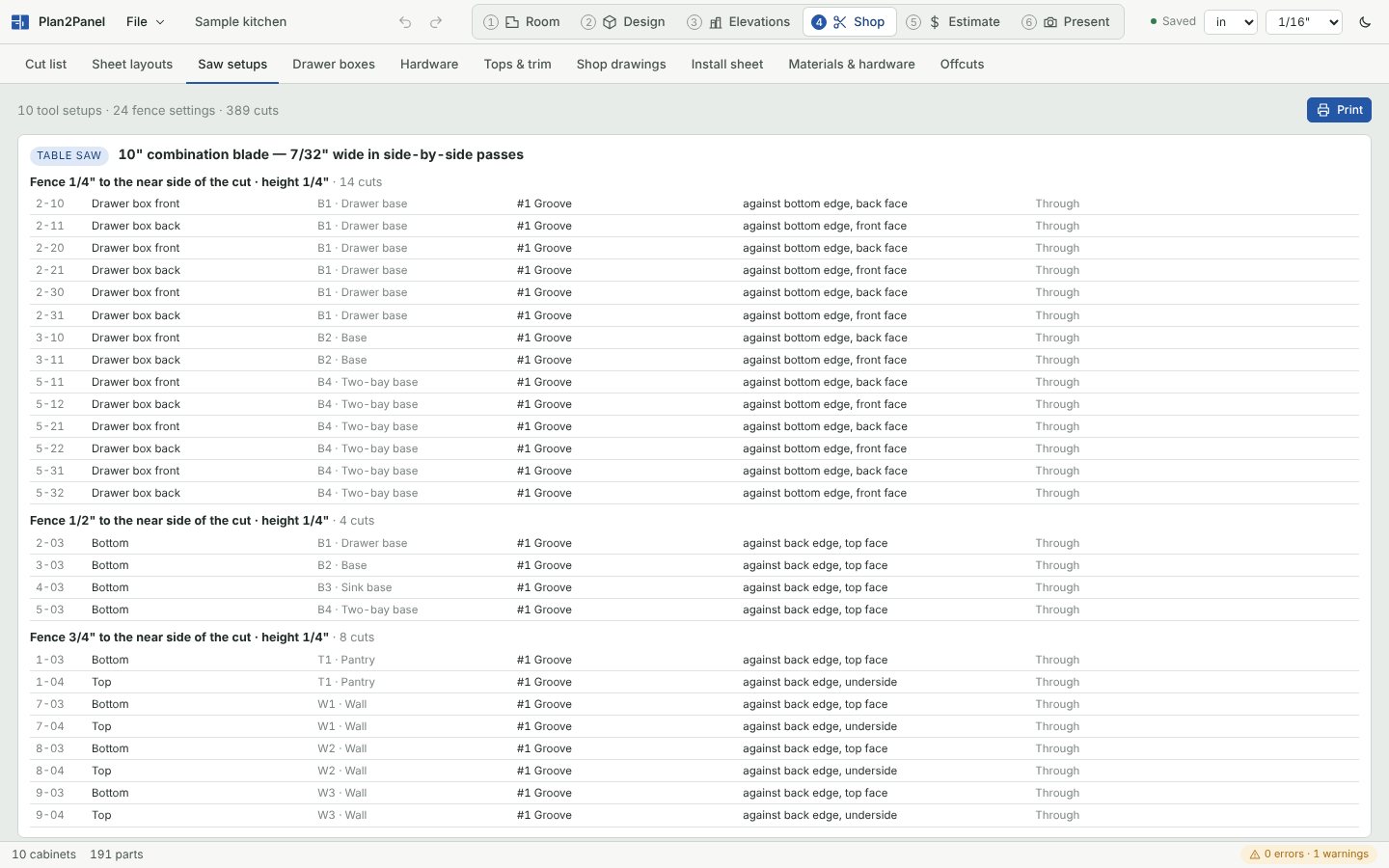
Task: Select row 4-03 Bottom, B3 Sink base
Action: 694,587
